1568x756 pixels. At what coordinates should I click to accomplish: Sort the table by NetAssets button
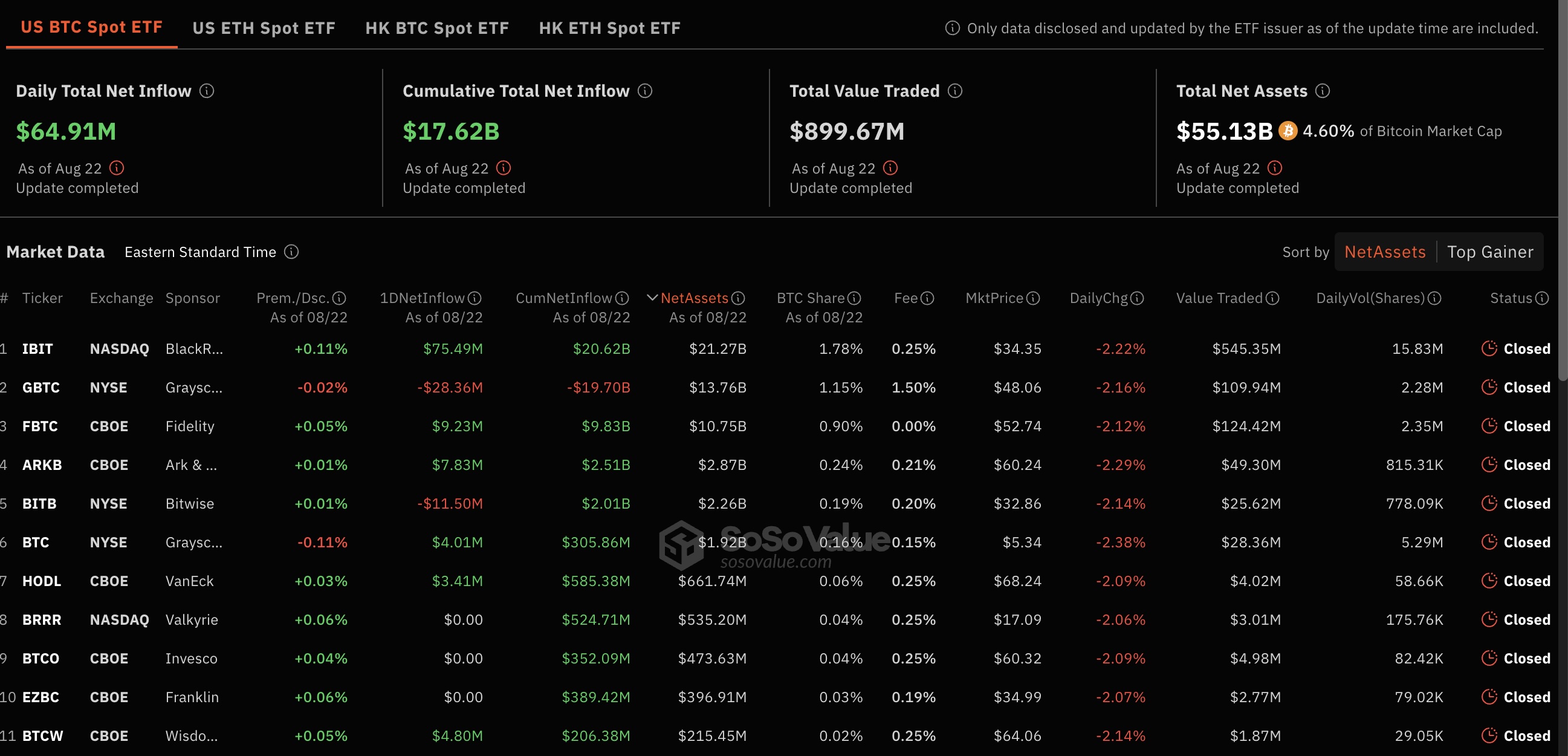[1385, 252]
